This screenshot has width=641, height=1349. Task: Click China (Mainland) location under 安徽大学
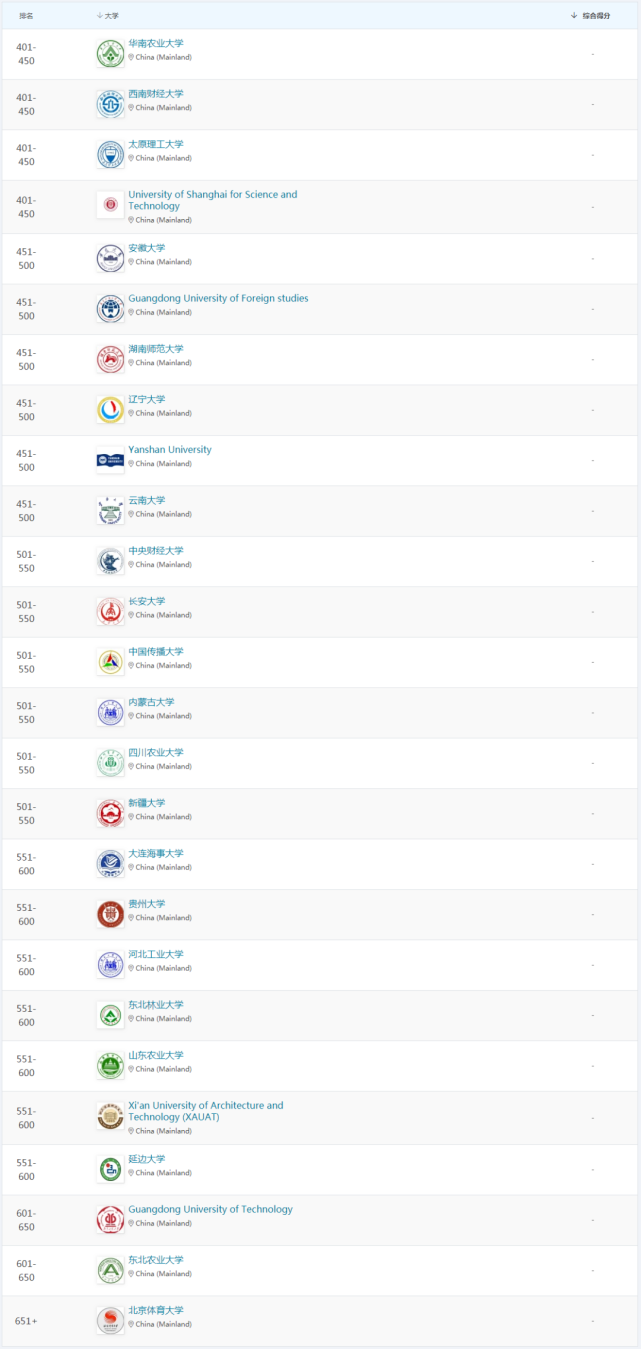pyautogui.click(x=163, y=262)
